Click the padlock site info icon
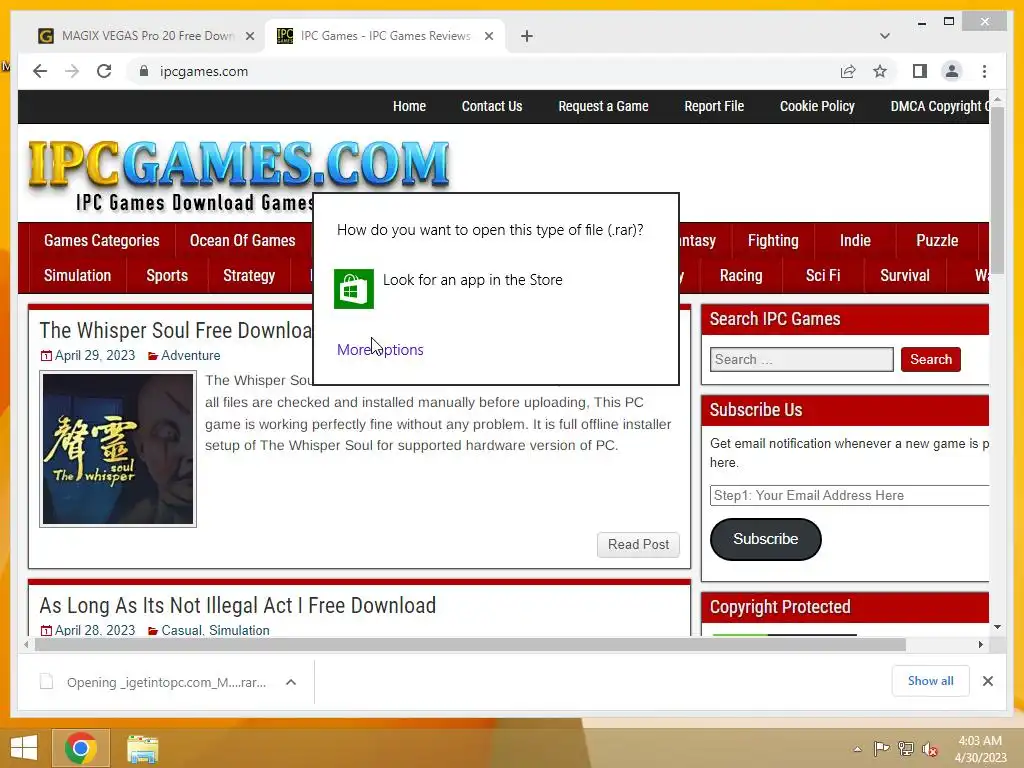1024x768 pixels. 144,71
